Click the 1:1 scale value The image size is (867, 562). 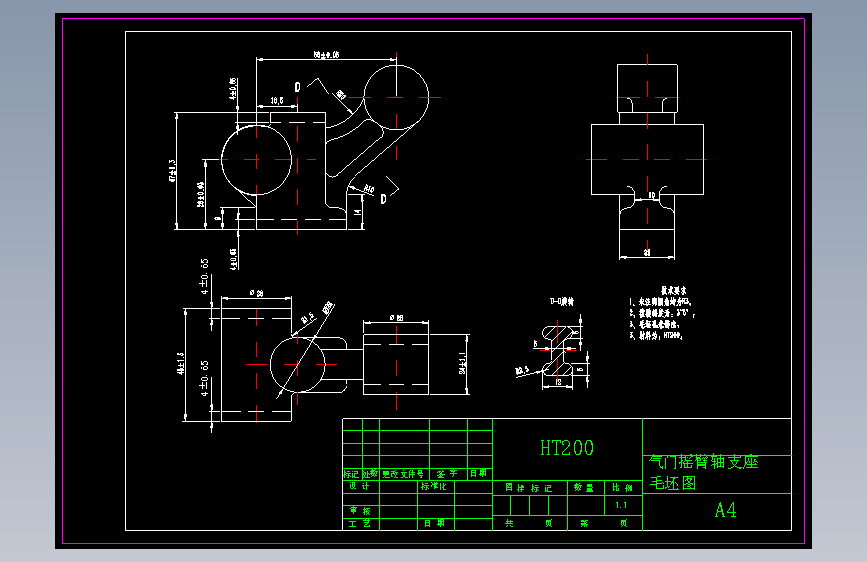(621, 505)
